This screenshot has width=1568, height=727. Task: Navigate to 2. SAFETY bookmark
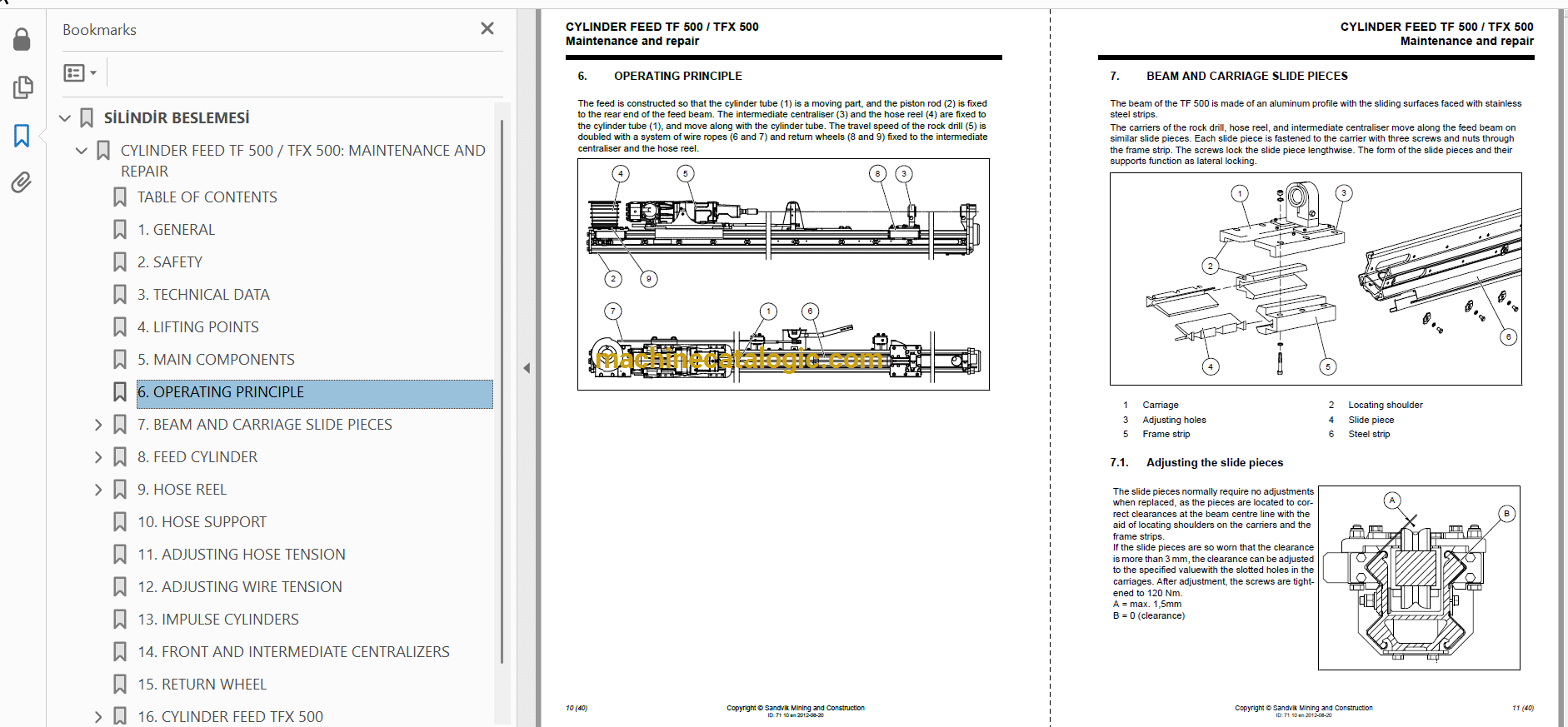[x=170, y=262]
